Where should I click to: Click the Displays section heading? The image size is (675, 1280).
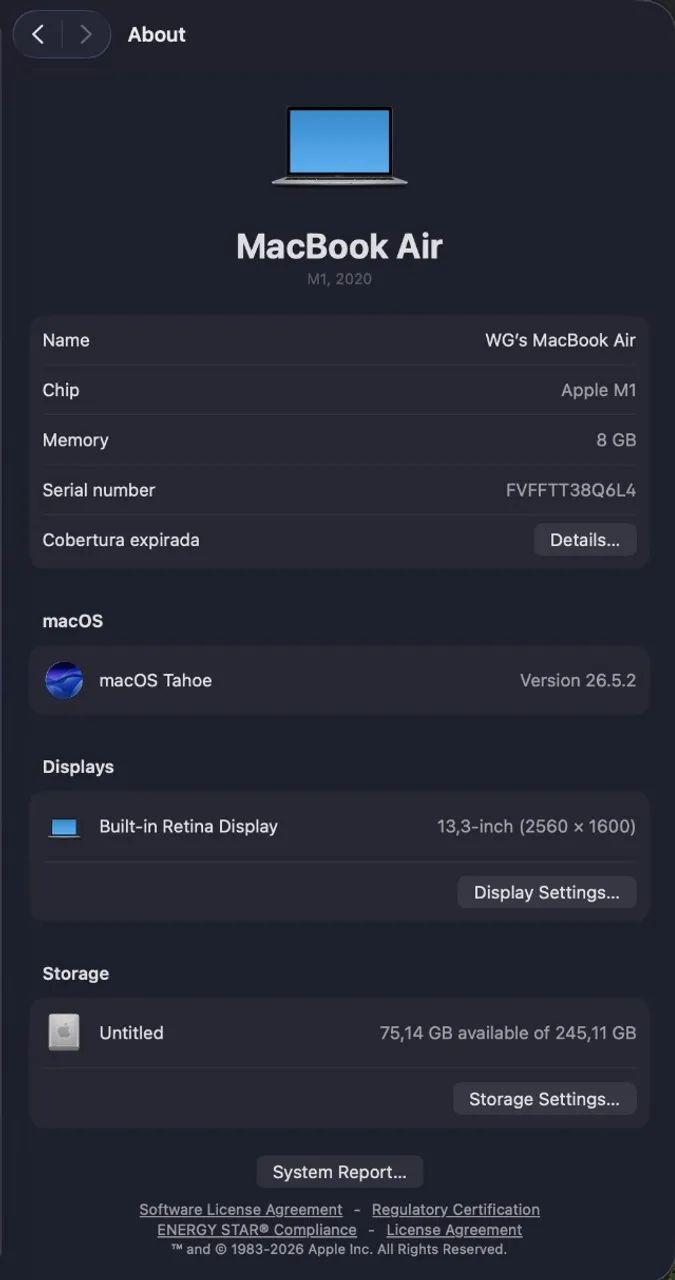(78, 767)
